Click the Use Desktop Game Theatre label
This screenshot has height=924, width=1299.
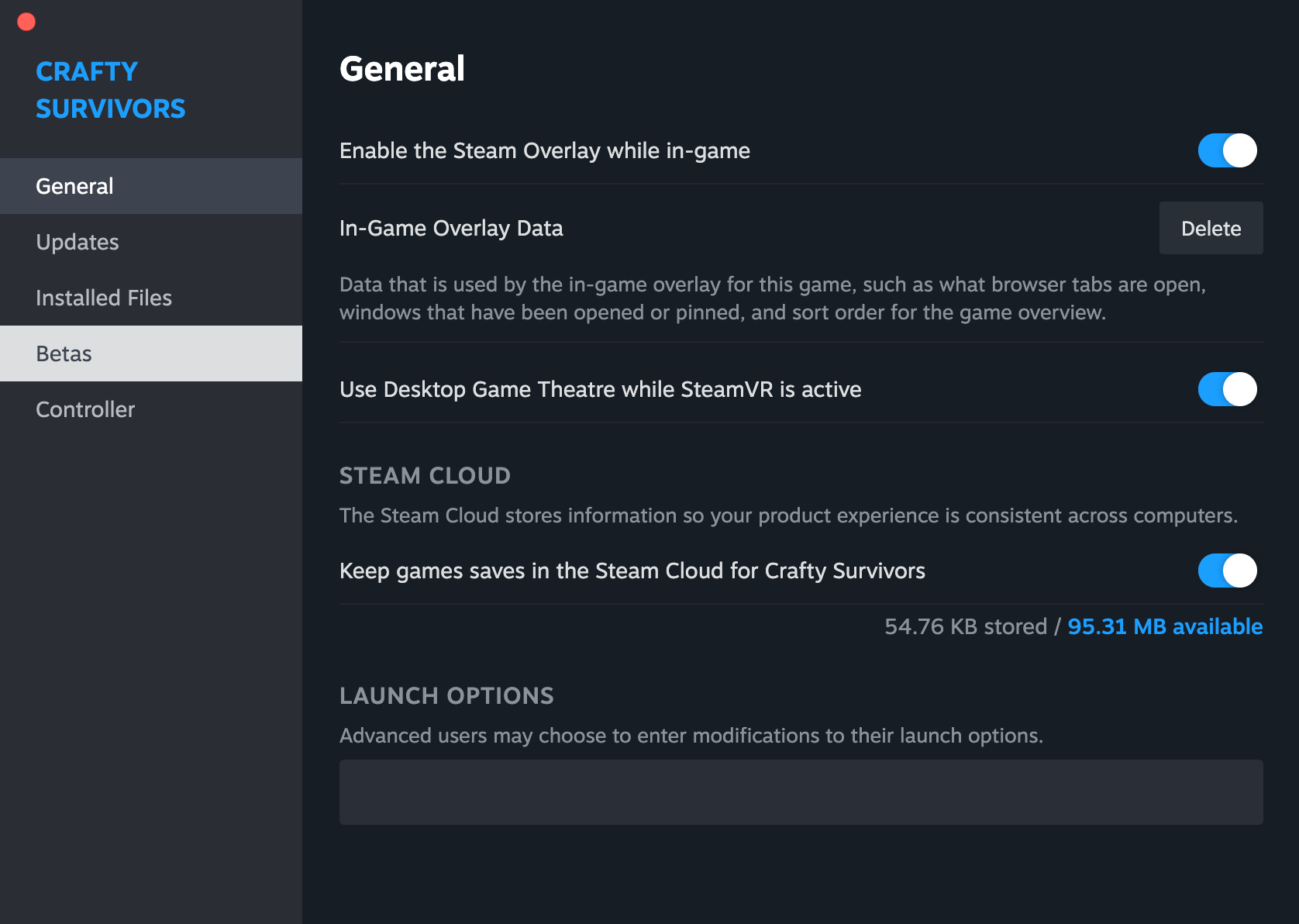[601, 389]
